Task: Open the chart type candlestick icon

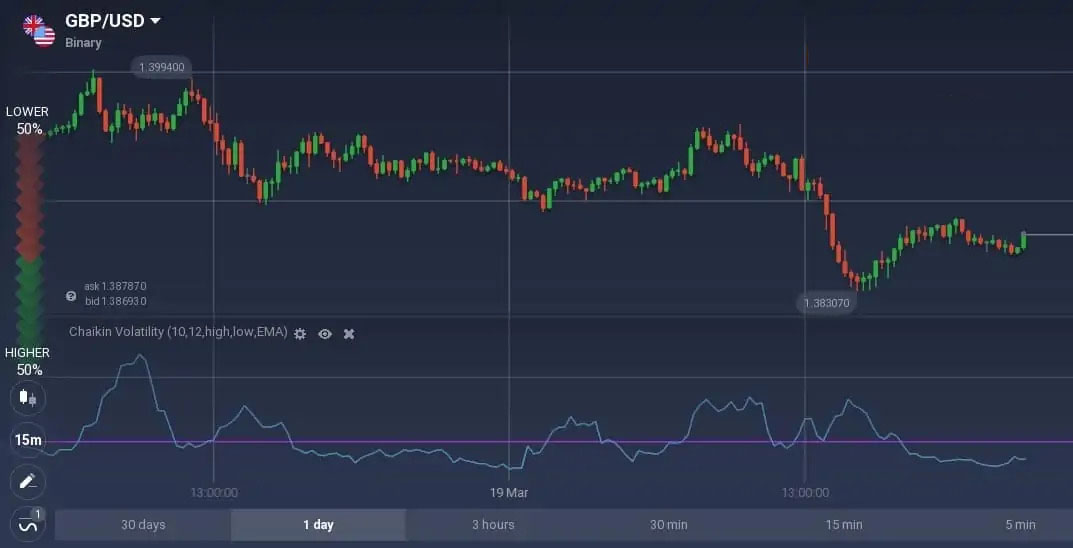Action: (x=27, y=398)
